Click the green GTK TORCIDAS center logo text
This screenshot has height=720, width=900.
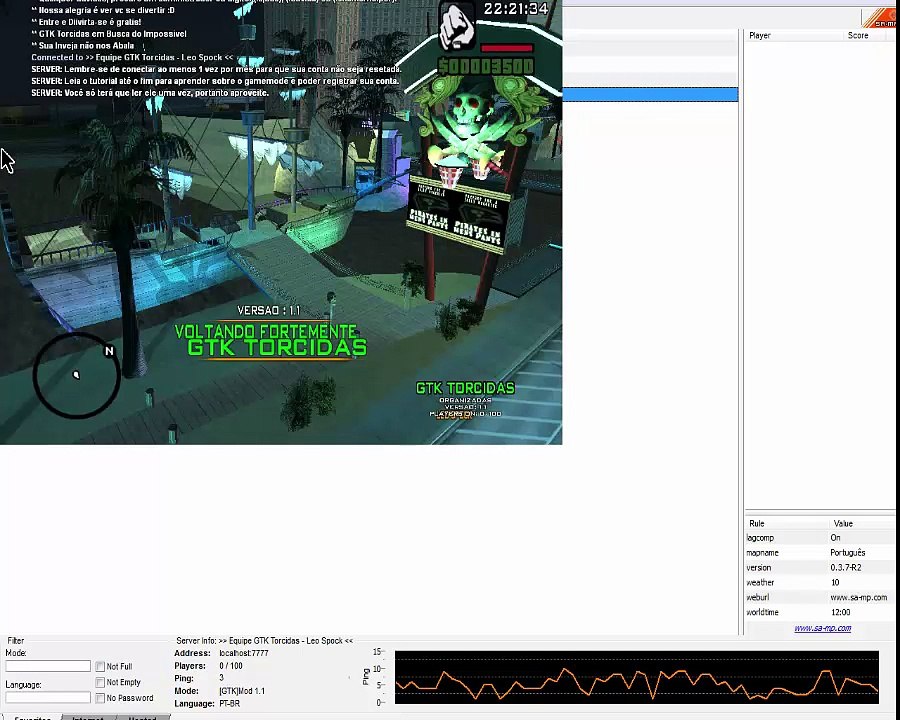click(x=277, y=347)
